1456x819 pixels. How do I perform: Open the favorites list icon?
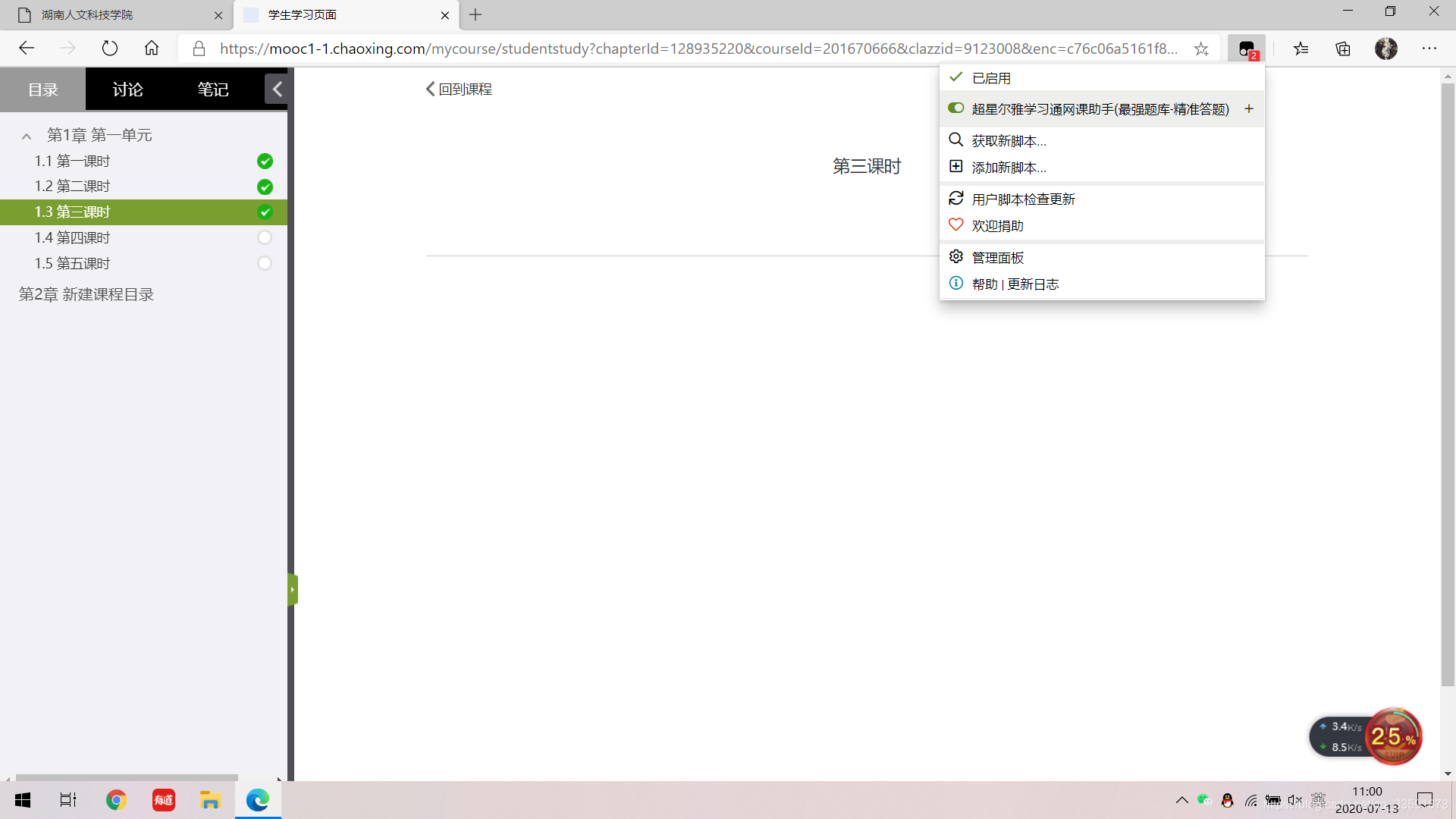[x=1301, y=49]
